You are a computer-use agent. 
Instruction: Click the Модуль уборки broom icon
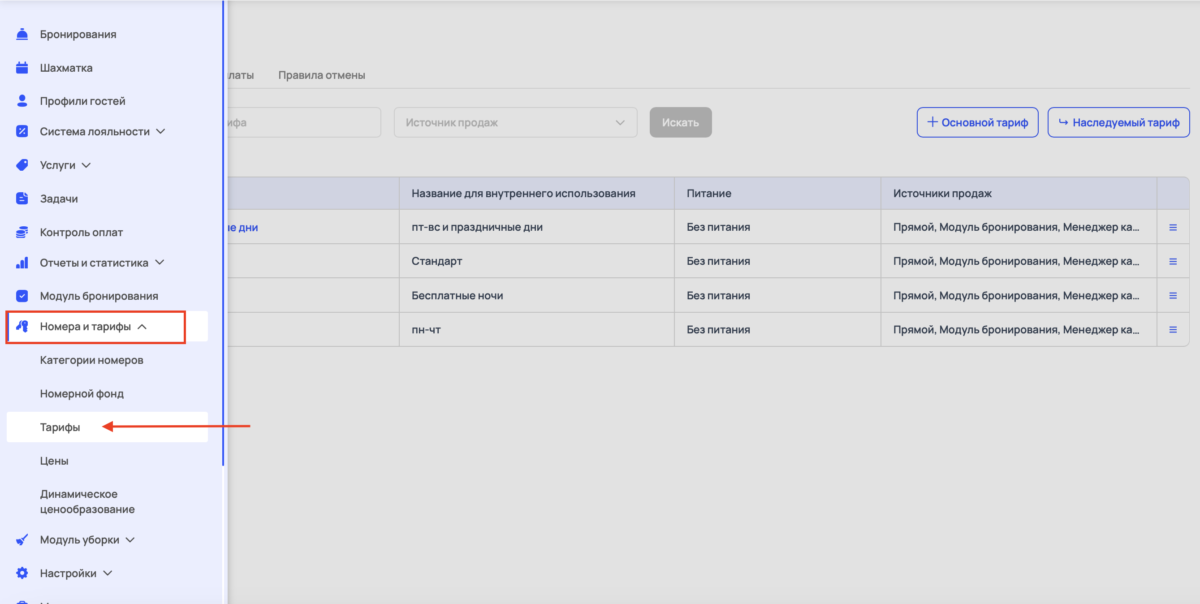click(22, 540)
